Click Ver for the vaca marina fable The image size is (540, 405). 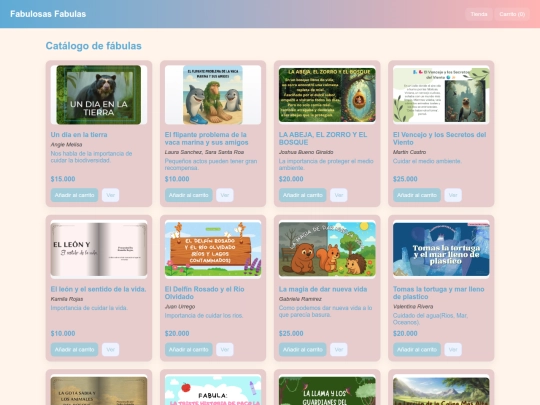pyautogui.click(x=225, y=195)
